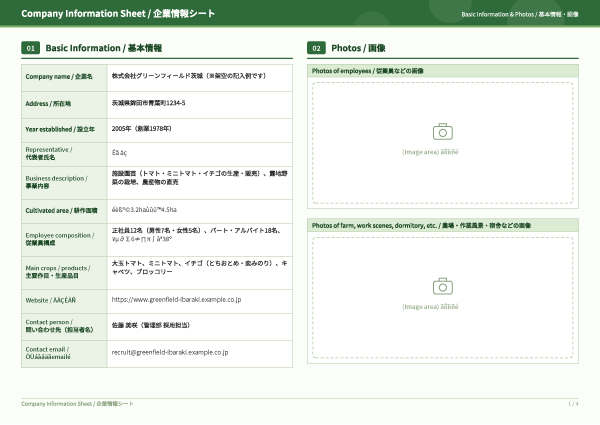
Task: Click the 'Basic Information' section heading
Action: click(104, 48)
